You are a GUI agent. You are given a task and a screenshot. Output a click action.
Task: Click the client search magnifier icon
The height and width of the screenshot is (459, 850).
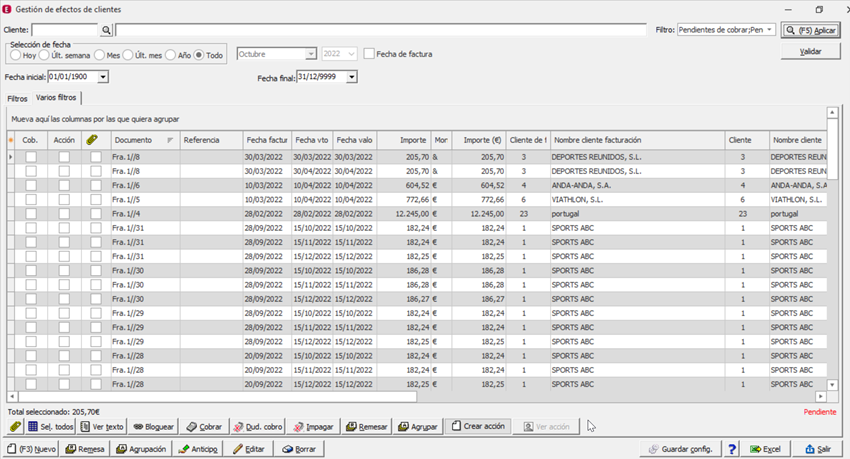tap(106, 30)
